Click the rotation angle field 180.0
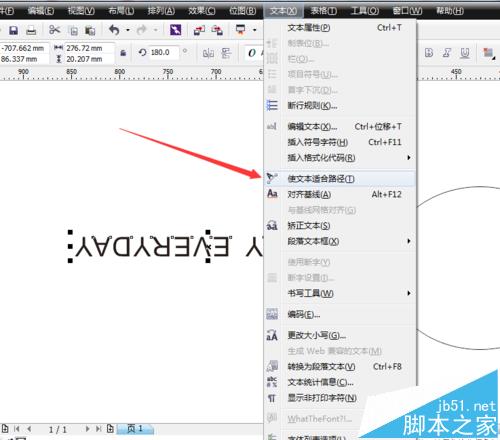 tap(164, 52)
